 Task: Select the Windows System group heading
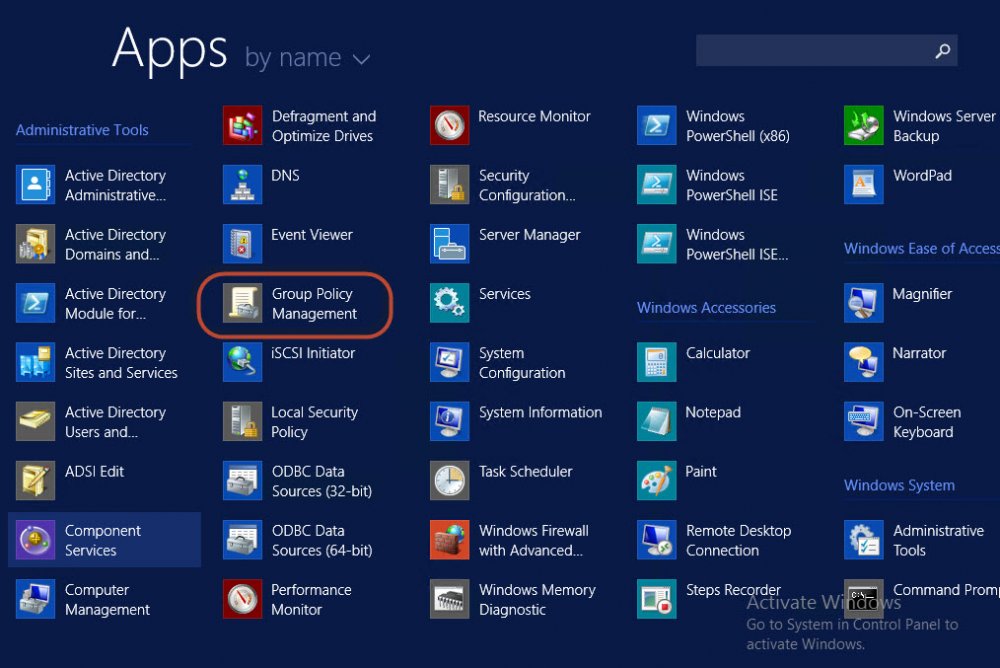click(x=899, y=486)
